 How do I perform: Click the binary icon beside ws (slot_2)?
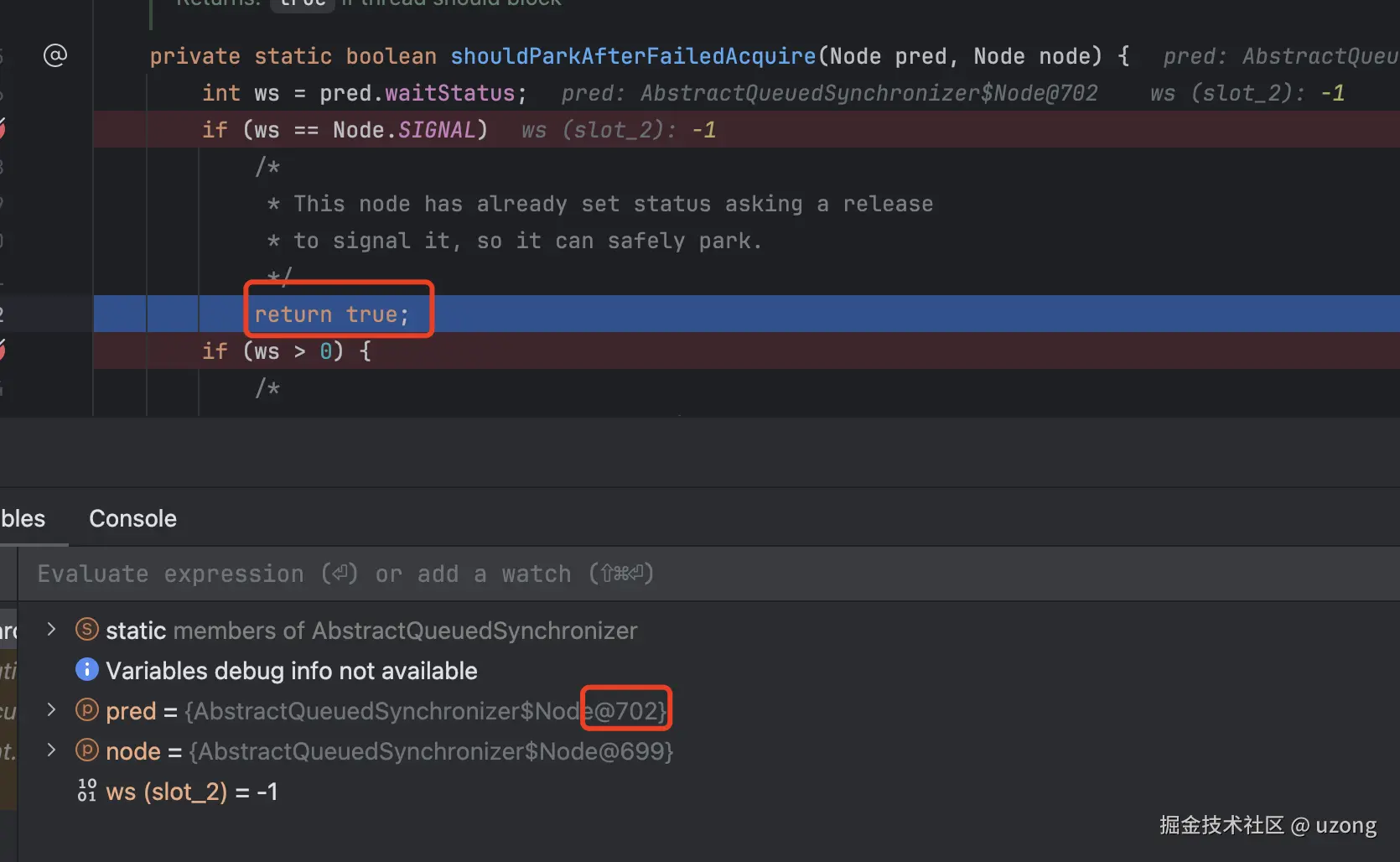point(87,791)
